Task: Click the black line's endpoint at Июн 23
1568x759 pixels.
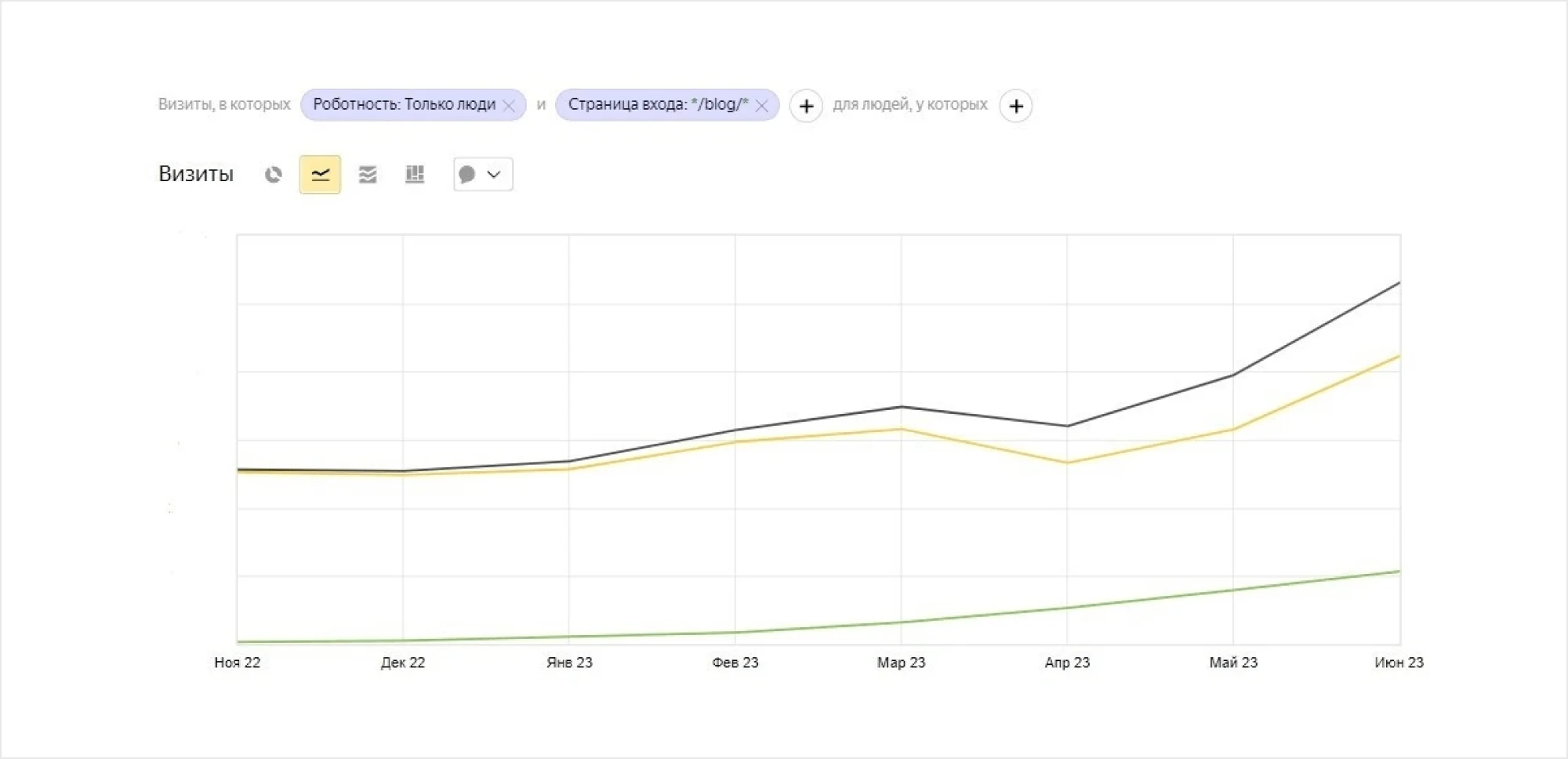Action: pyautogui.click(x=1399, y=283)
